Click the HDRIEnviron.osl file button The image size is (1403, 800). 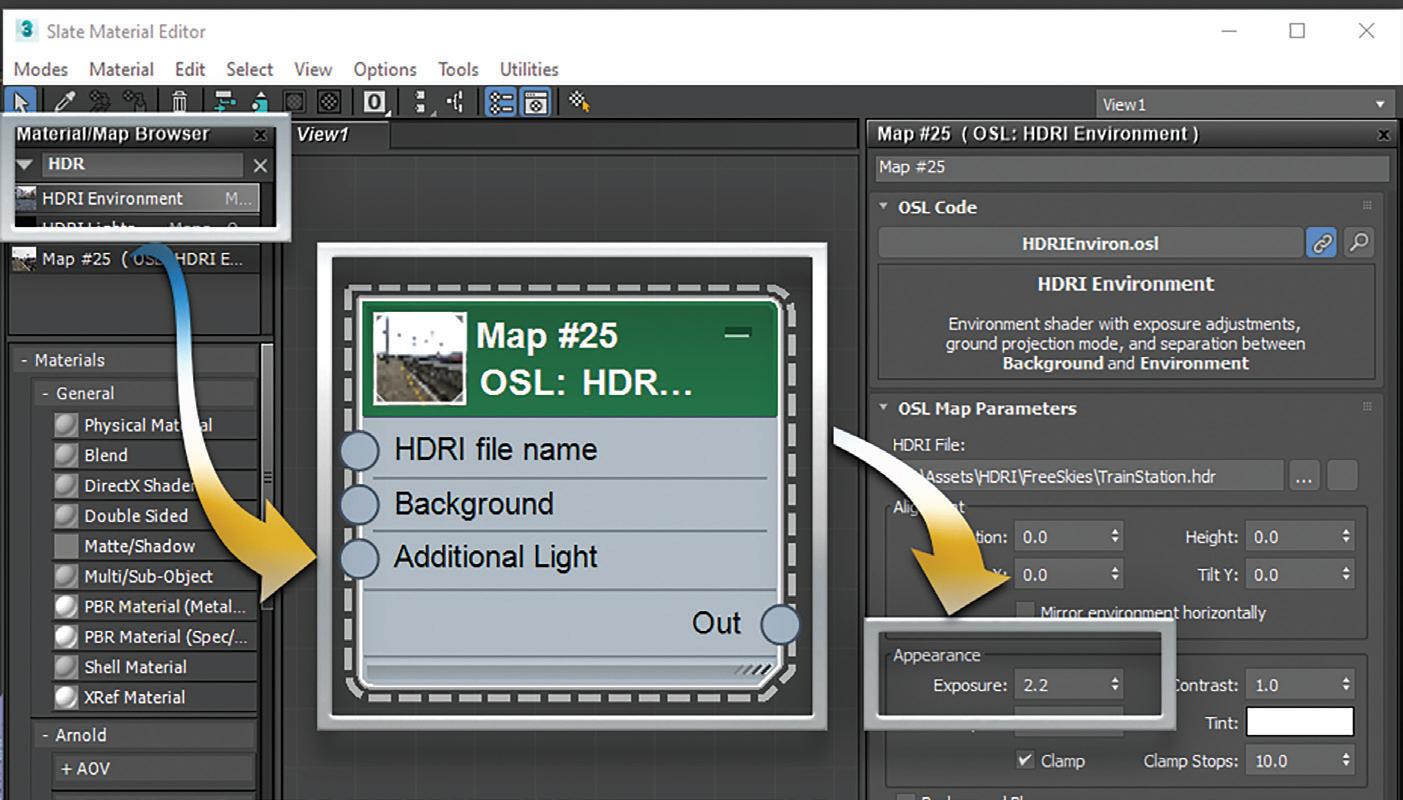coord(1090,243)
